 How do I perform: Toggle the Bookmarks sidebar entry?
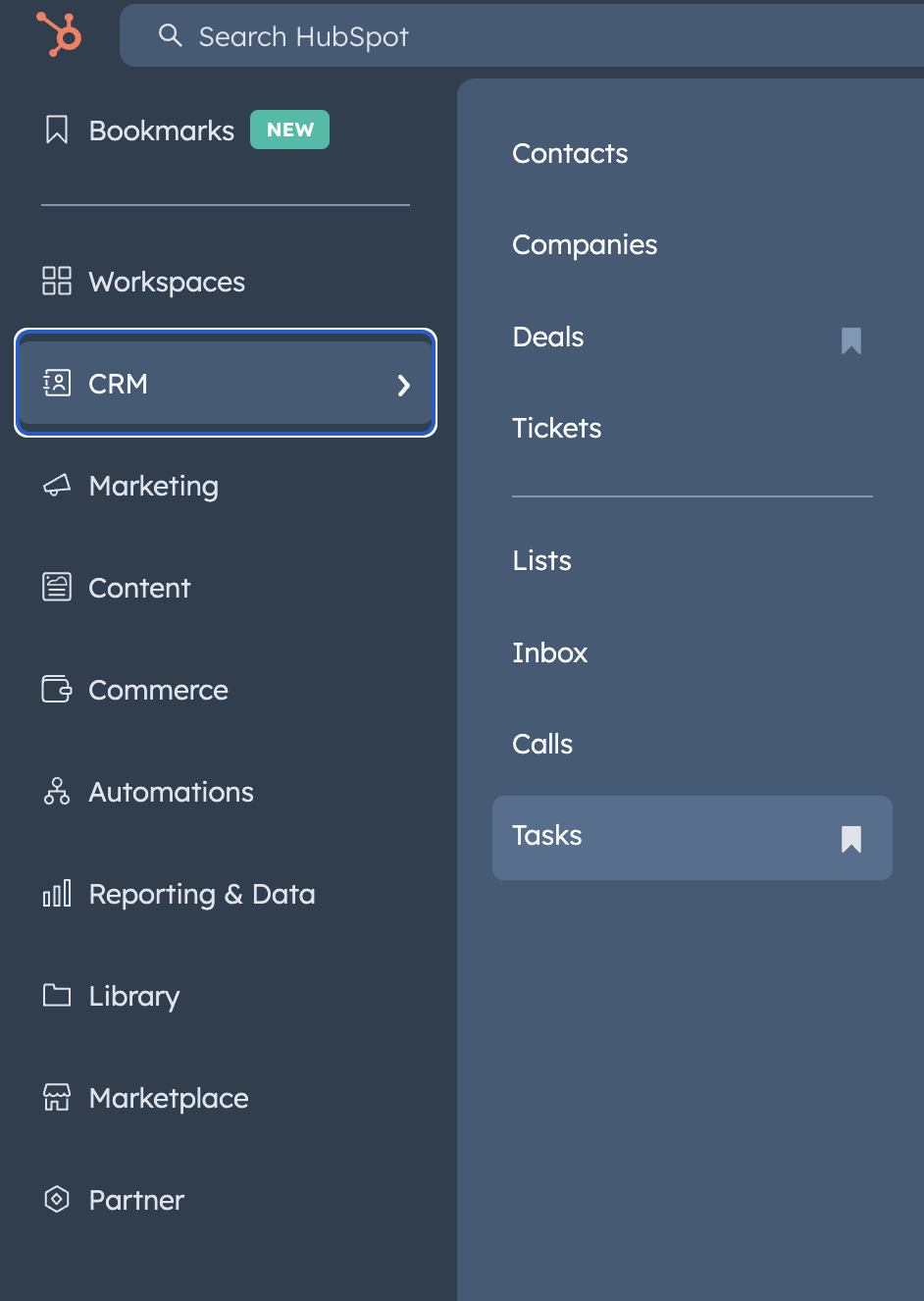[x=161, y=130]
